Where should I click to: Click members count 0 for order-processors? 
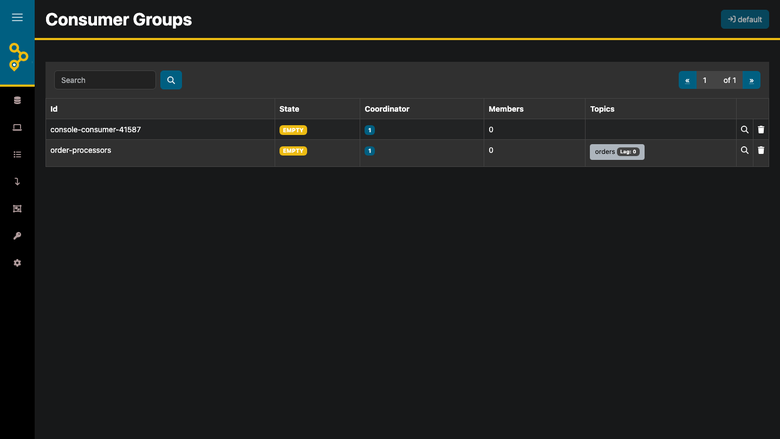491,150
